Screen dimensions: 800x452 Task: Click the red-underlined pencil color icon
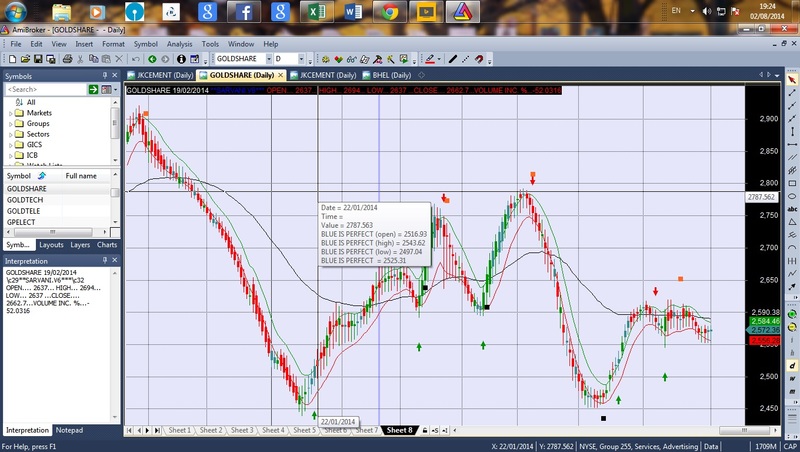point(430,59)
